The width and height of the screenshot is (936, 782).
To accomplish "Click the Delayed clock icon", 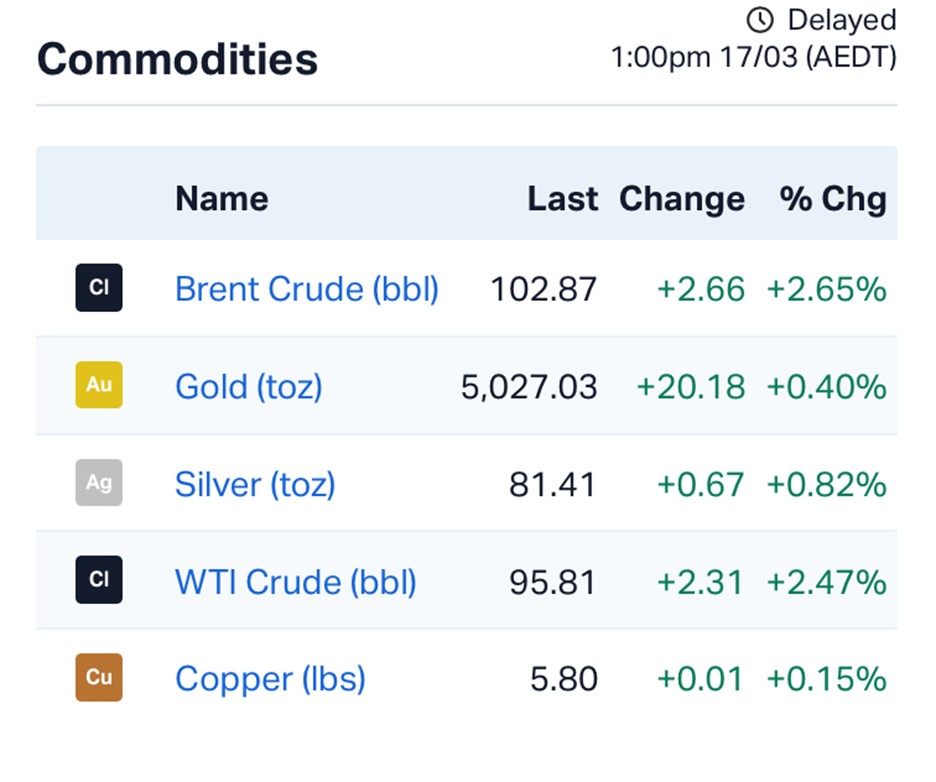I will (x=761, y=20).
